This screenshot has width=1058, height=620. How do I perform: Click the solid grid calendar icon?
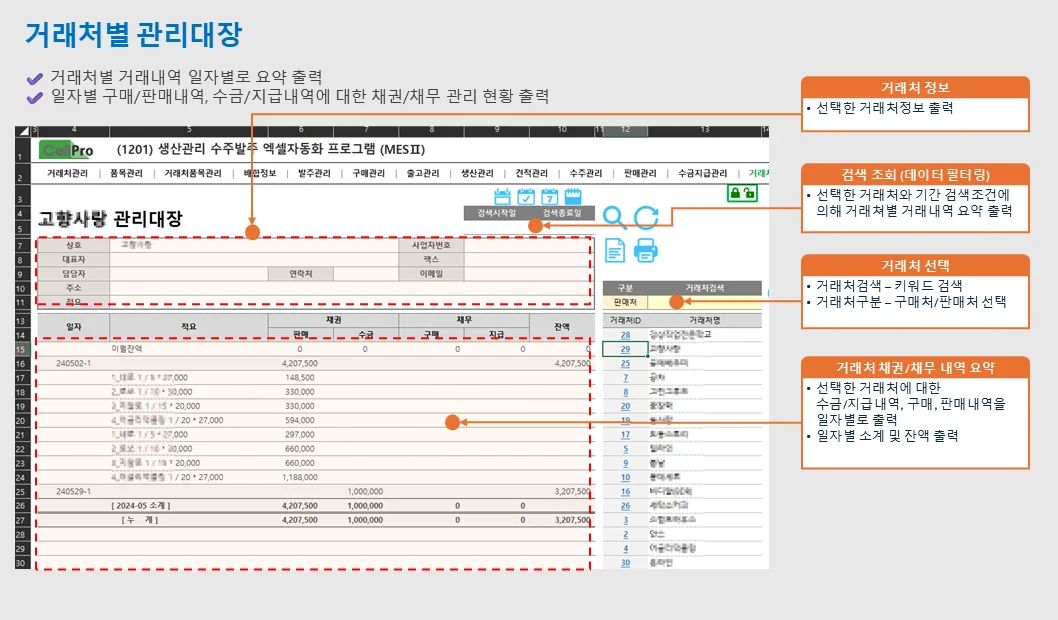coord(573,197)
